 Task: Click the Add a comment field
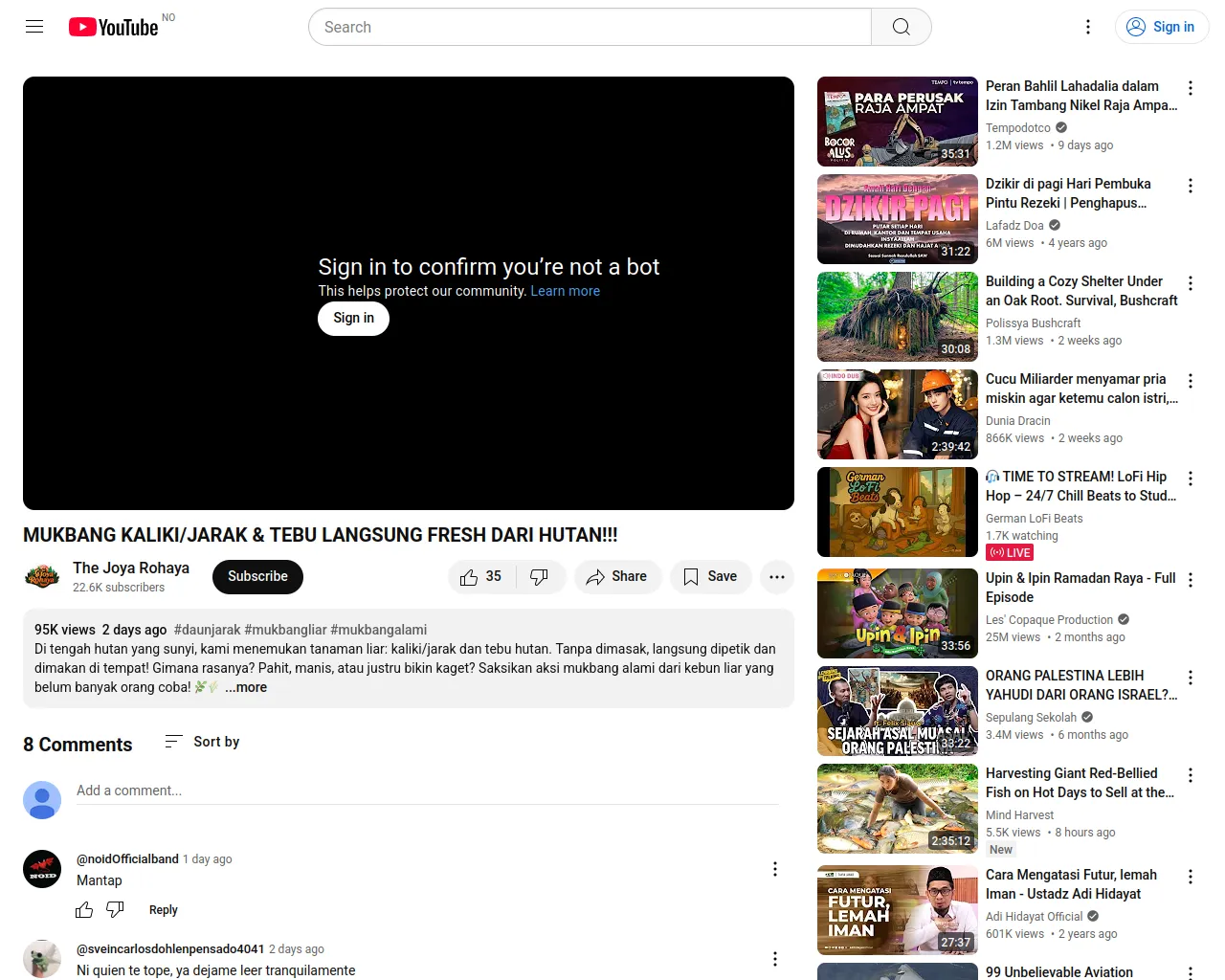pos(428,791)
